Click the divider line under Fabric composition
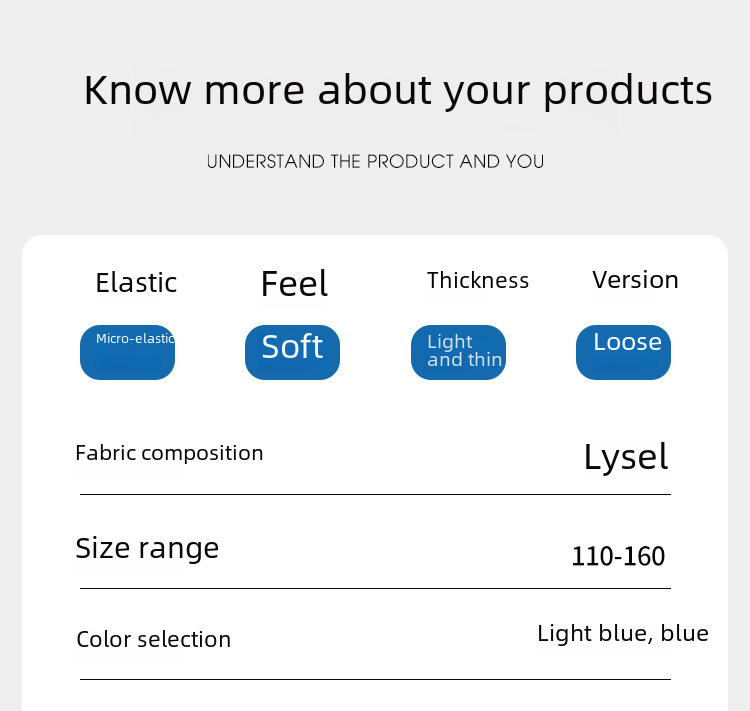Screen dimensions: 750x711 point(375,494)
